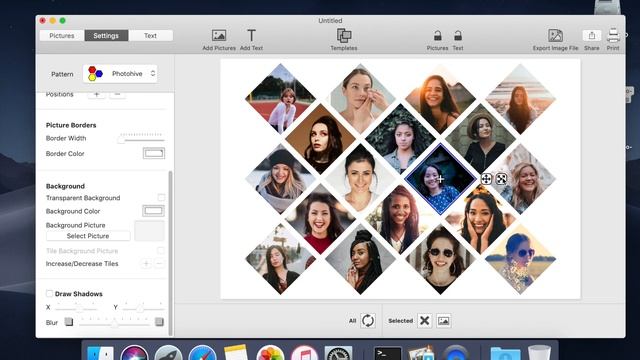The image size is (640, 360).
Task: Click the shadow Y offset slider
Action: [x=143, y=307]
